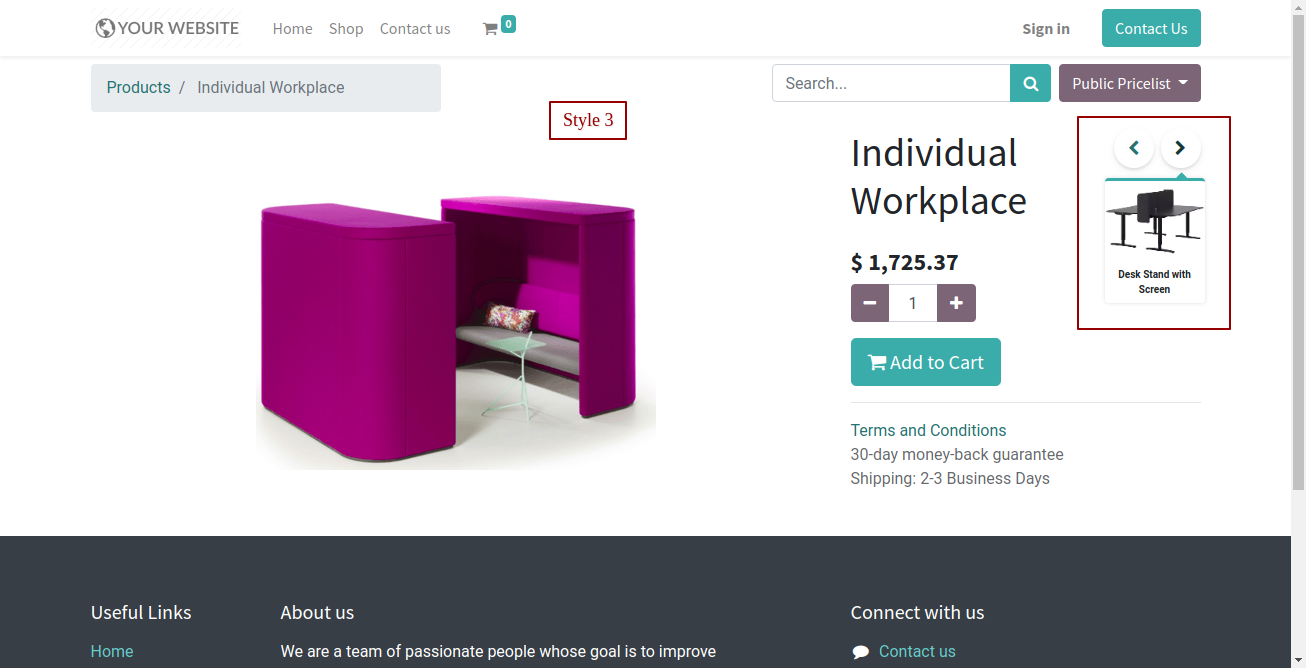
Task: Select the quantity number field
Action: (913, 303)
